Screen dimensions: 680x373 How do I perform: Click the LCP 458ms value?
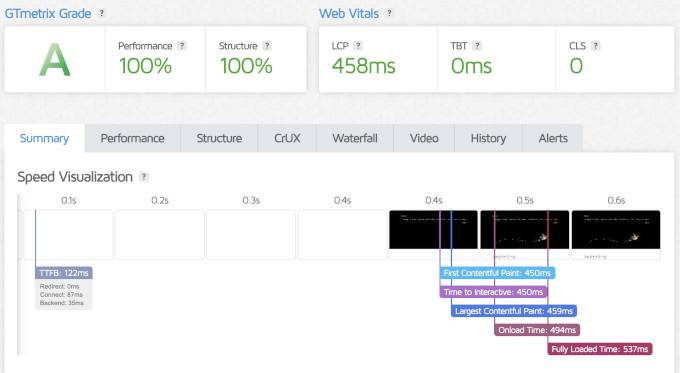point(363,66)
